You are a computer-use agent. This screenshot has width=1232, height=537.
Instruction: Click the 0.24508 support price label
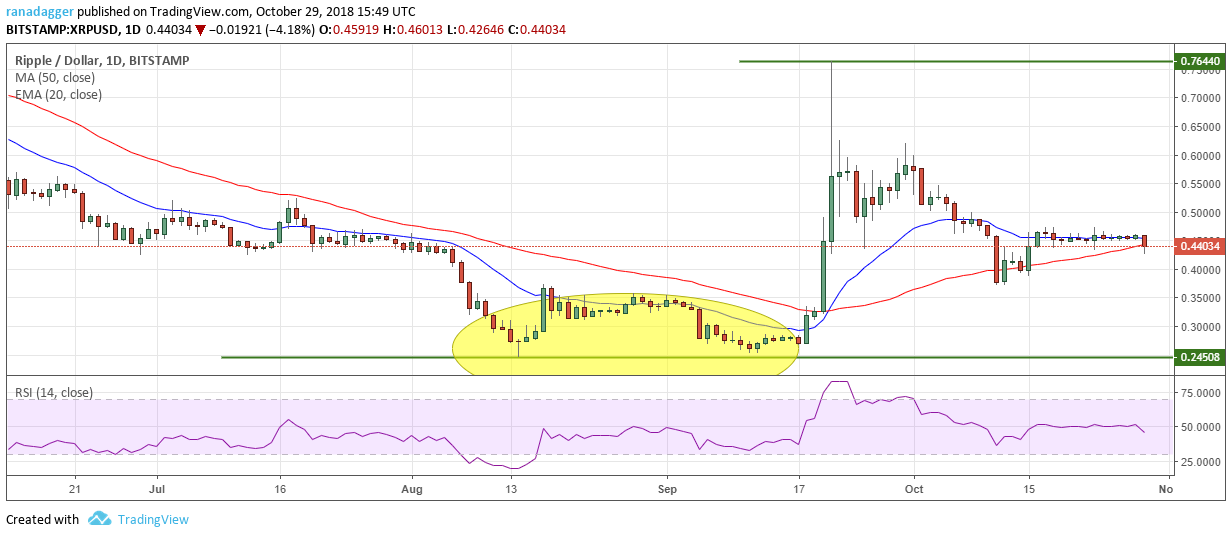(x=1199, y=357)
